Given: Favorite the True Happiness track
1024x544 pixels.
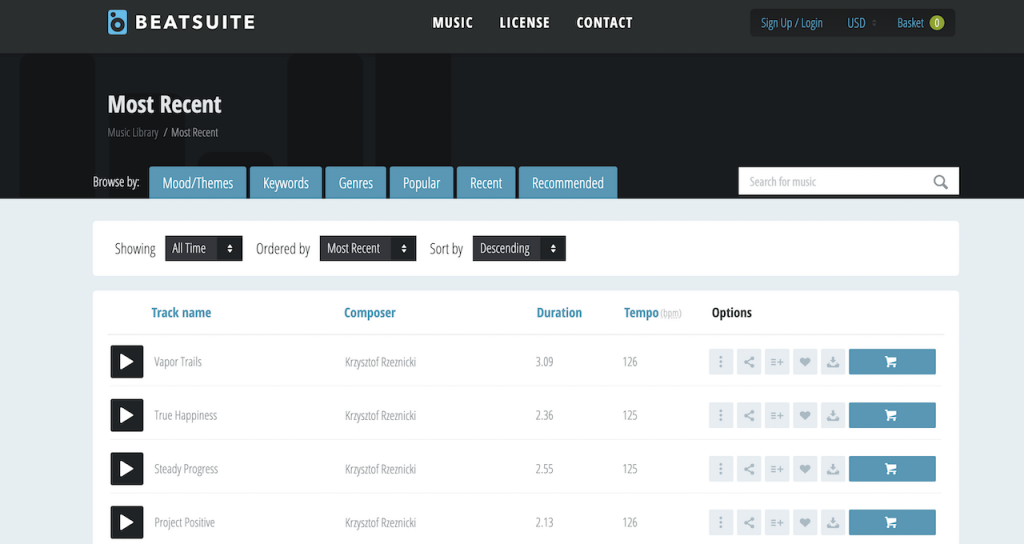Looking at the screenshot, I should [805, 415].
